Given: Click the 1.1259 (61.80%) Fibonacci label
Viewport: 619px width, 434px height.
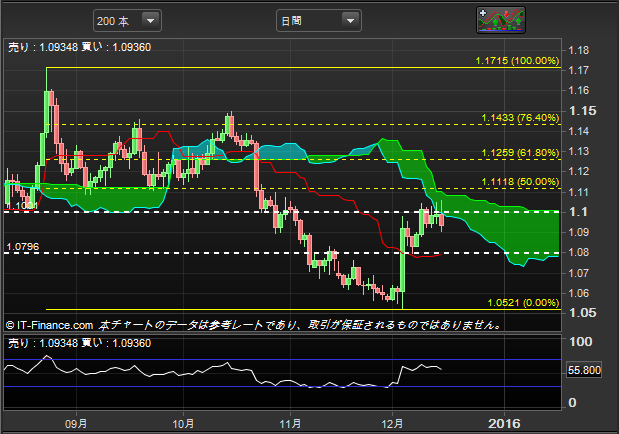Looking at the screenshot, I should point(520,152).
